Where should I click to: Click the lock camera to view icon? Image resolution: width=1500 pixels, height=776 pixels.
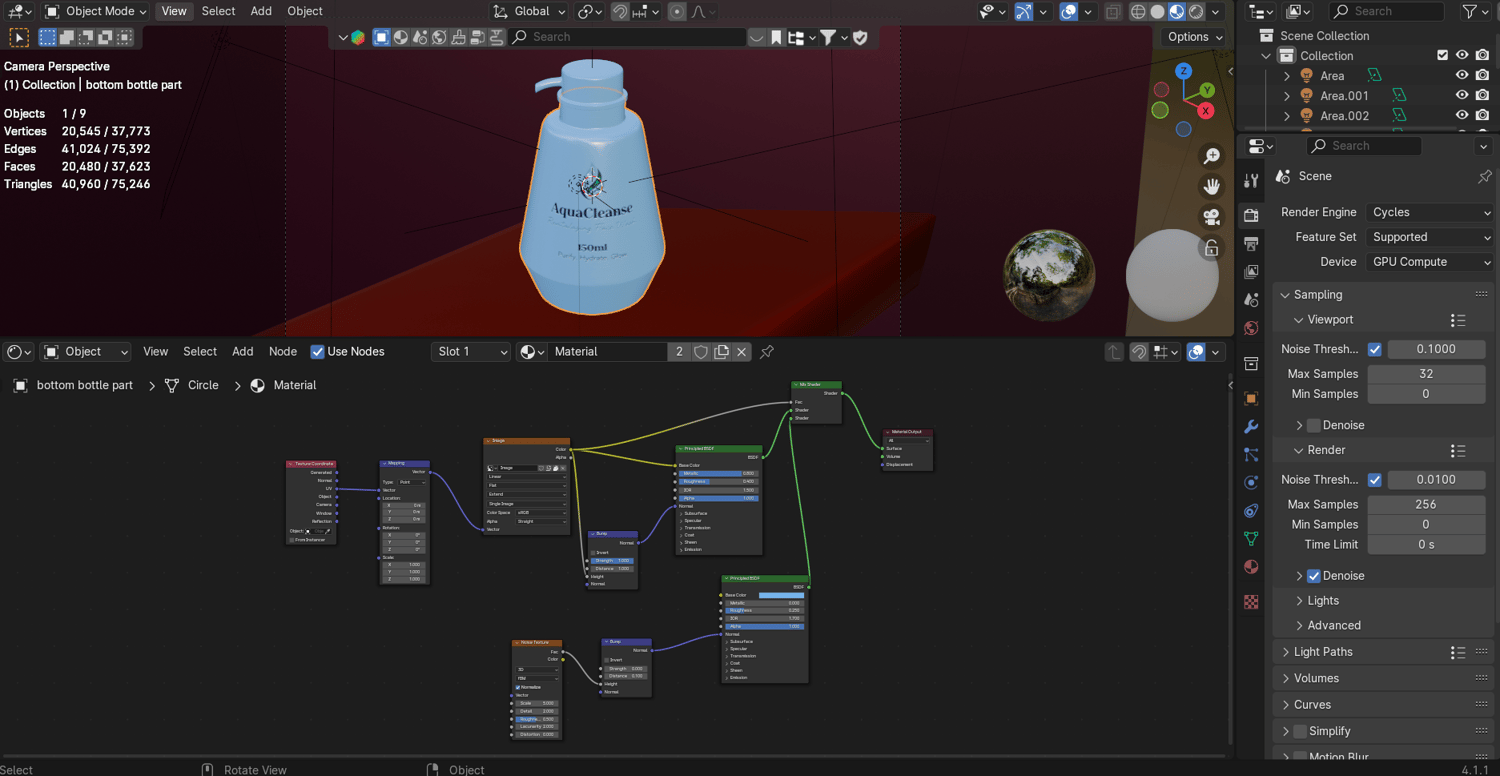tap(1211, 247)
